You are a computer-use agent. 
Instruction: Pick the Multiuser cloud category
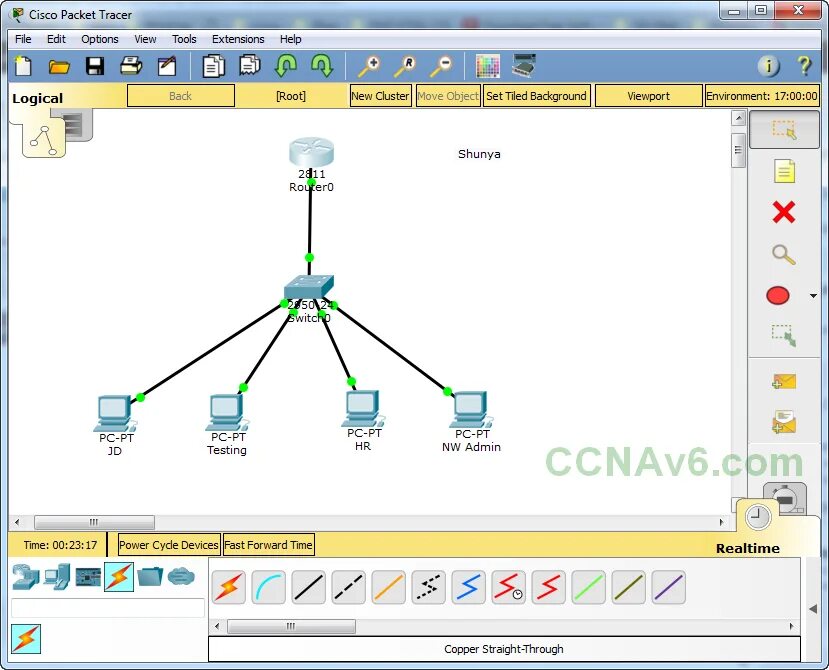181,576
